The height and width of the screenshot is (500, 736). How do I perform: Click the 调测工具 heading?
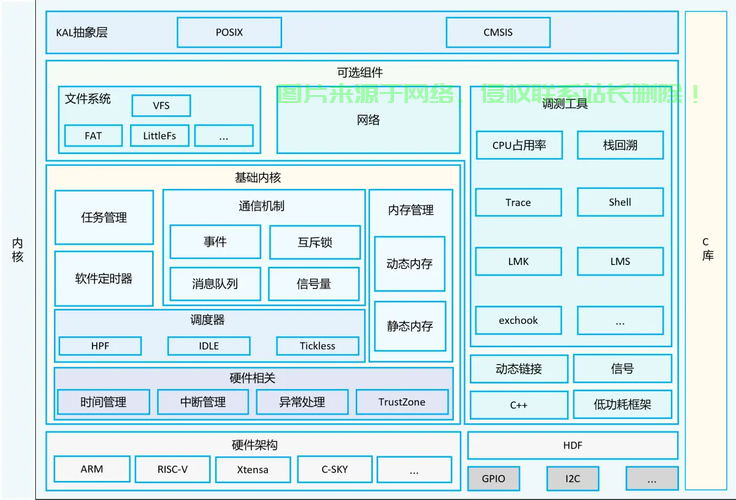[x=565, y=104]
